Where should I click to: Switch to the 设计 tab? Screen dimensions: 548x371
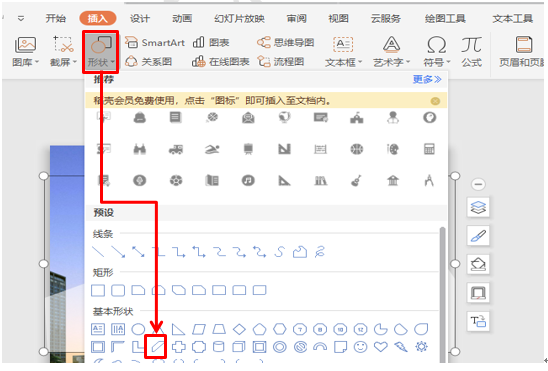tap(140, 19)
